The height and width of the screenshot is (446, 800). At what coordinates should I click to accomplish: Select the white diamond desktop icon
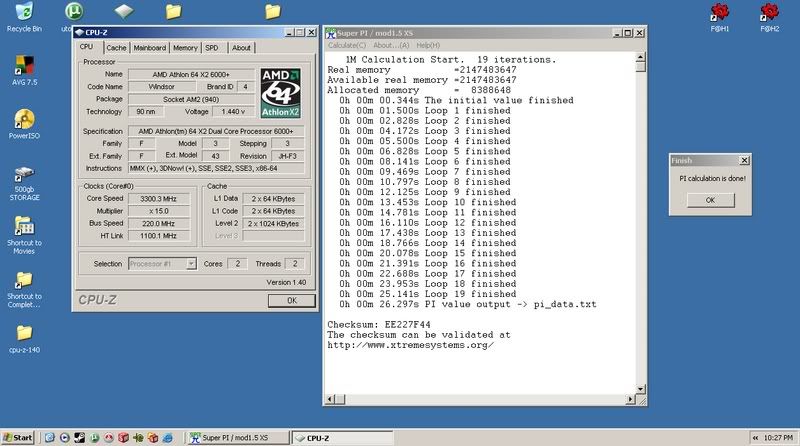[x=123, y=11]
